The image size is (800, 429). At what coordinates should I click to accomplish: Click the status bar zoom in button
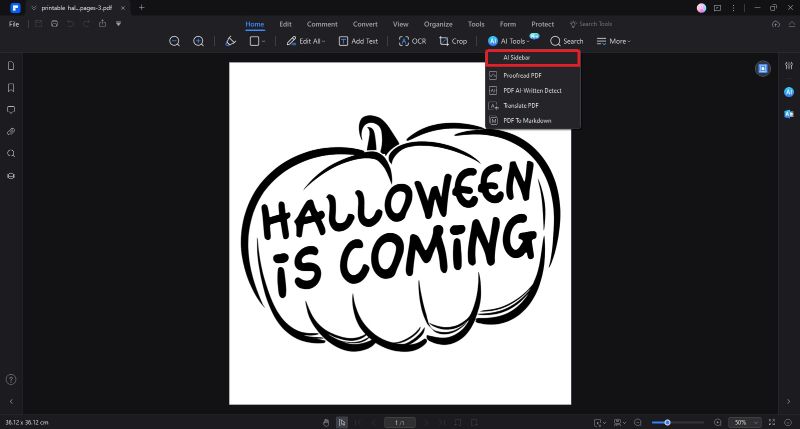717,422
